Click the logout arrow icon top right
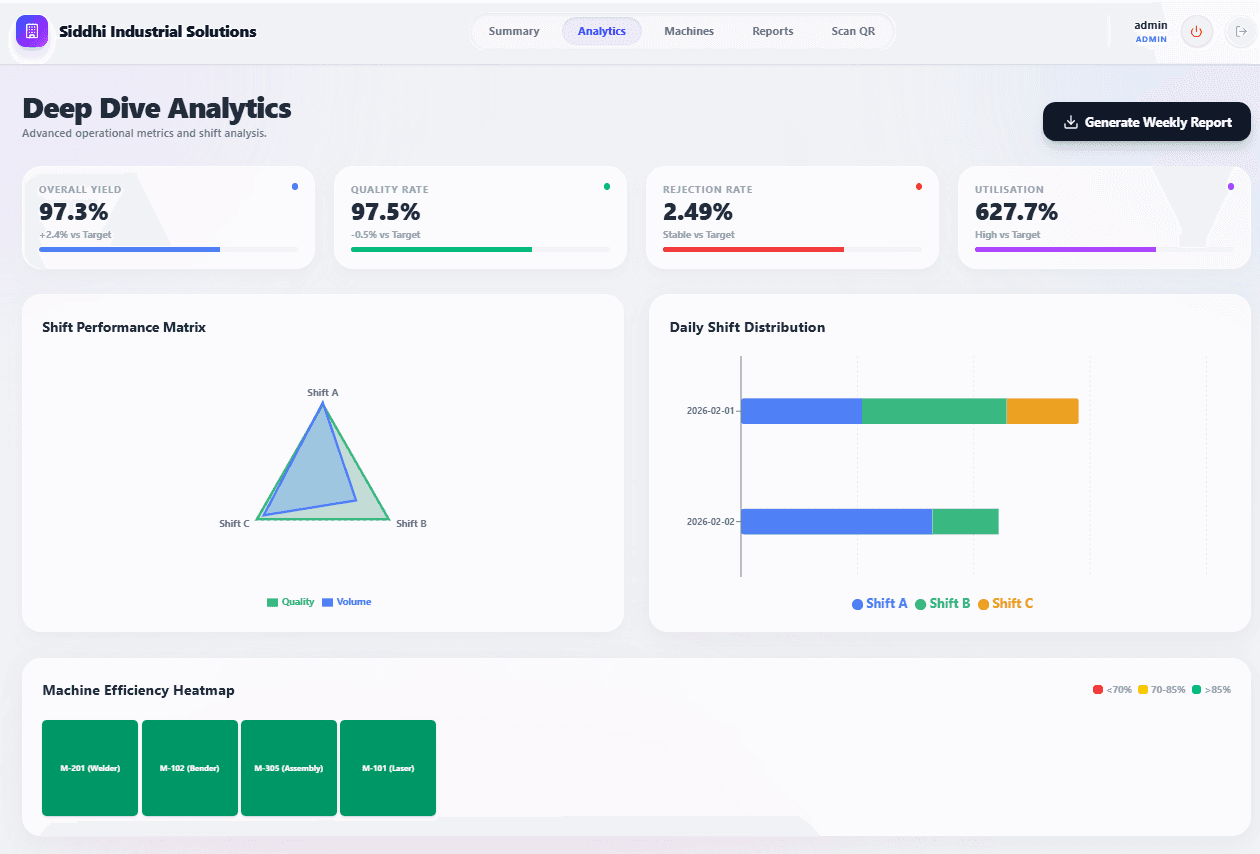The image size is (1260, 854). tap(1240, 31)
